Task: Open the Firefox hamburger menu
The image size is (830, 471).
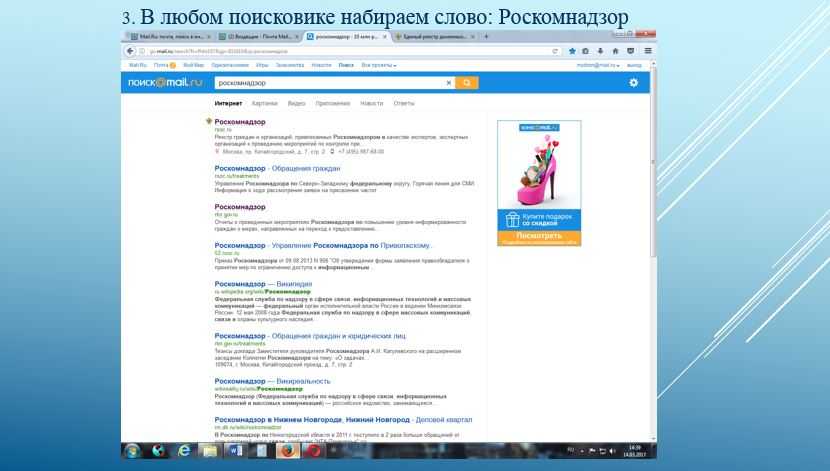Action: [648, 51]
